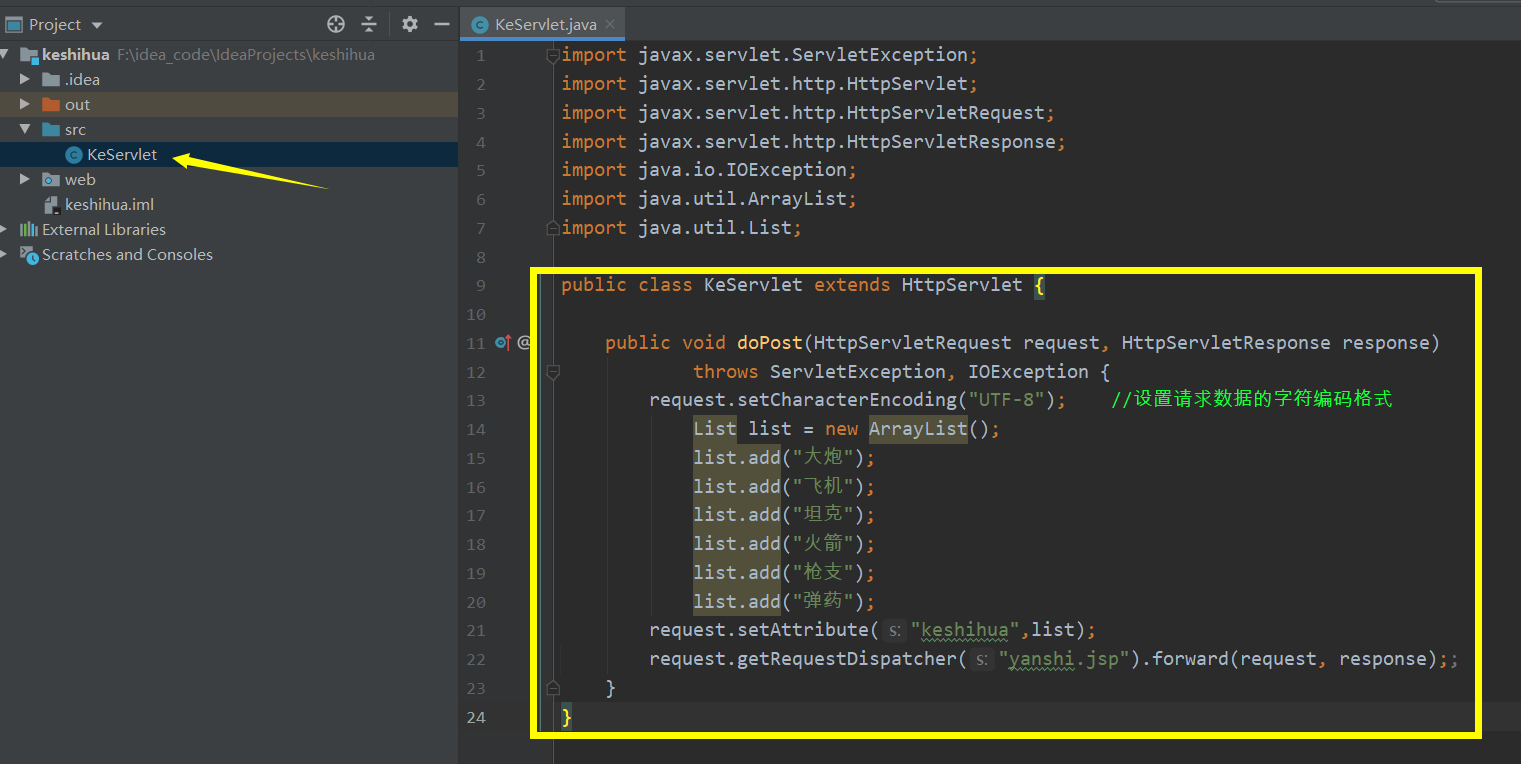Collapse all nodes using collapse icon

[371, 24]
